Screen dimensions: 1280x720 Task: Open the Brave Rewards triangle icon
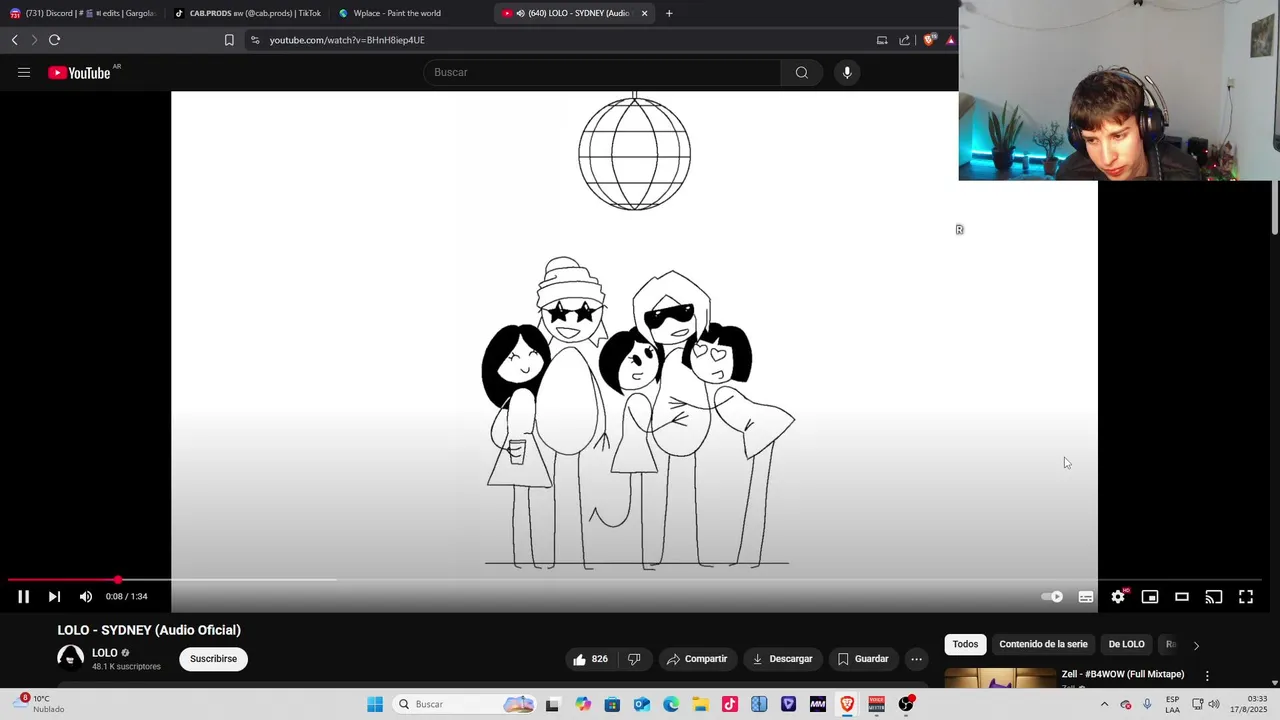[950, 40]
